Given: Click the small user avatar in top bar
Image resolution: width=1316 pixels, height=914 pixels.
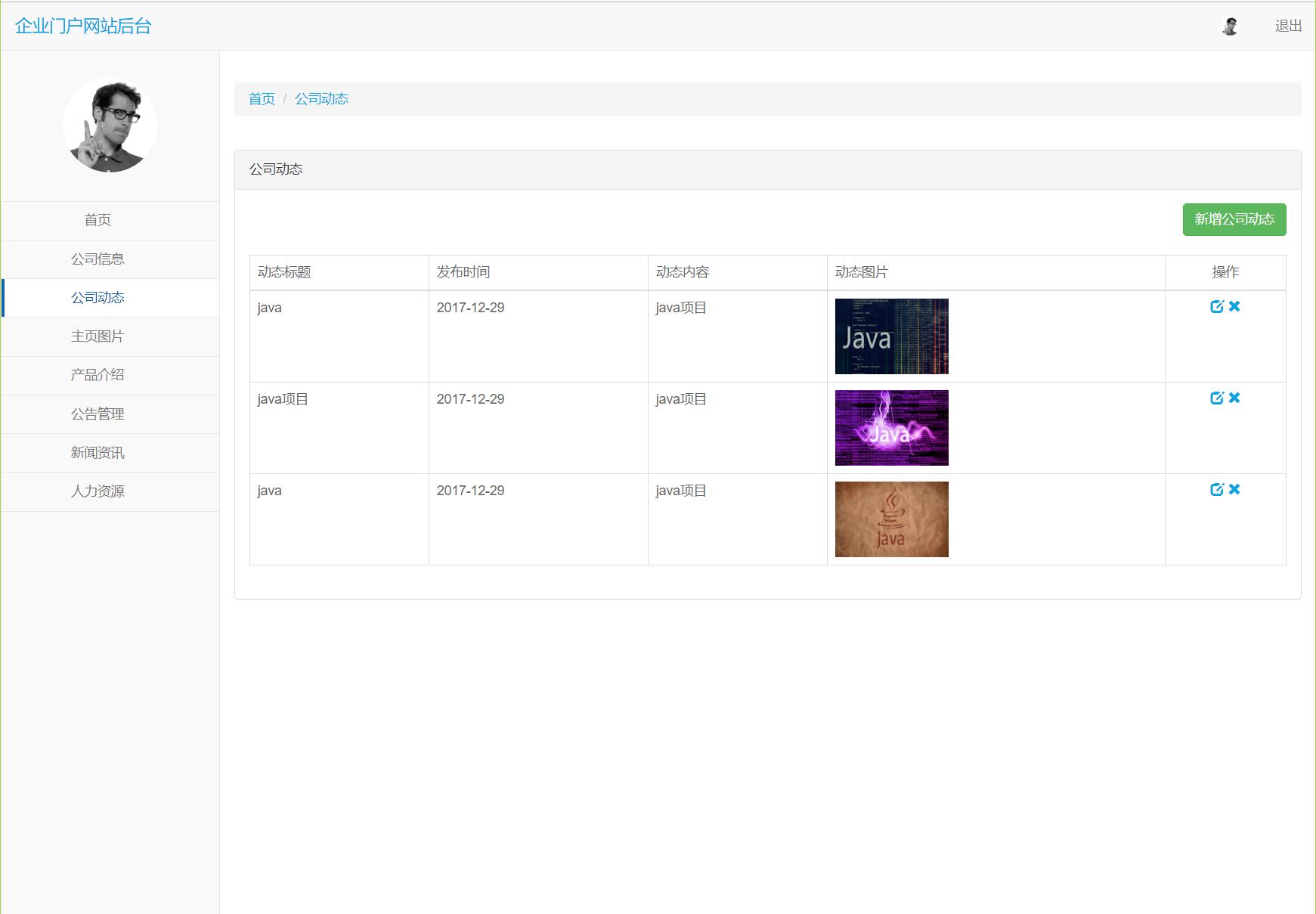Looking at the screenshot, I should (1230, 26).
